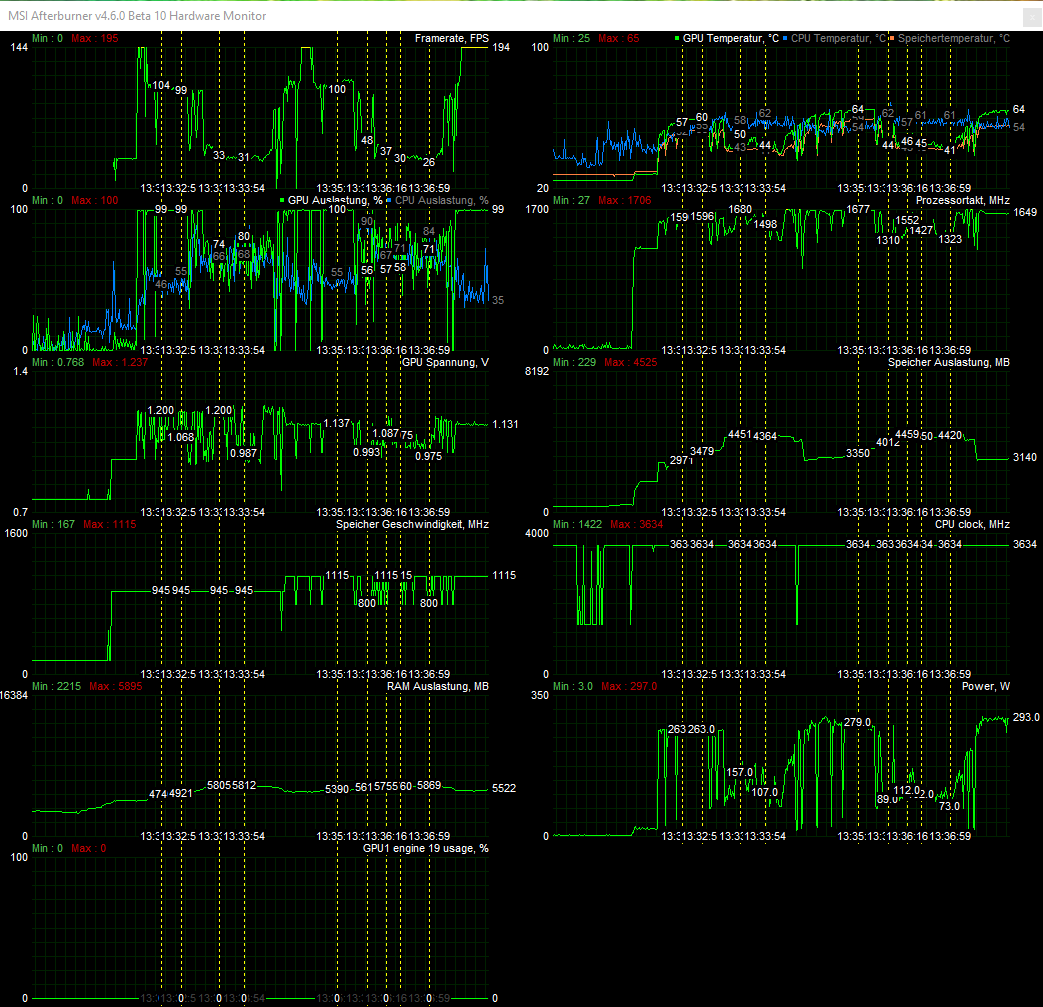Click the green GPU Temperatur legend square
Image resolution: width=1043 pixels, height=1007 pixels.
677,39
